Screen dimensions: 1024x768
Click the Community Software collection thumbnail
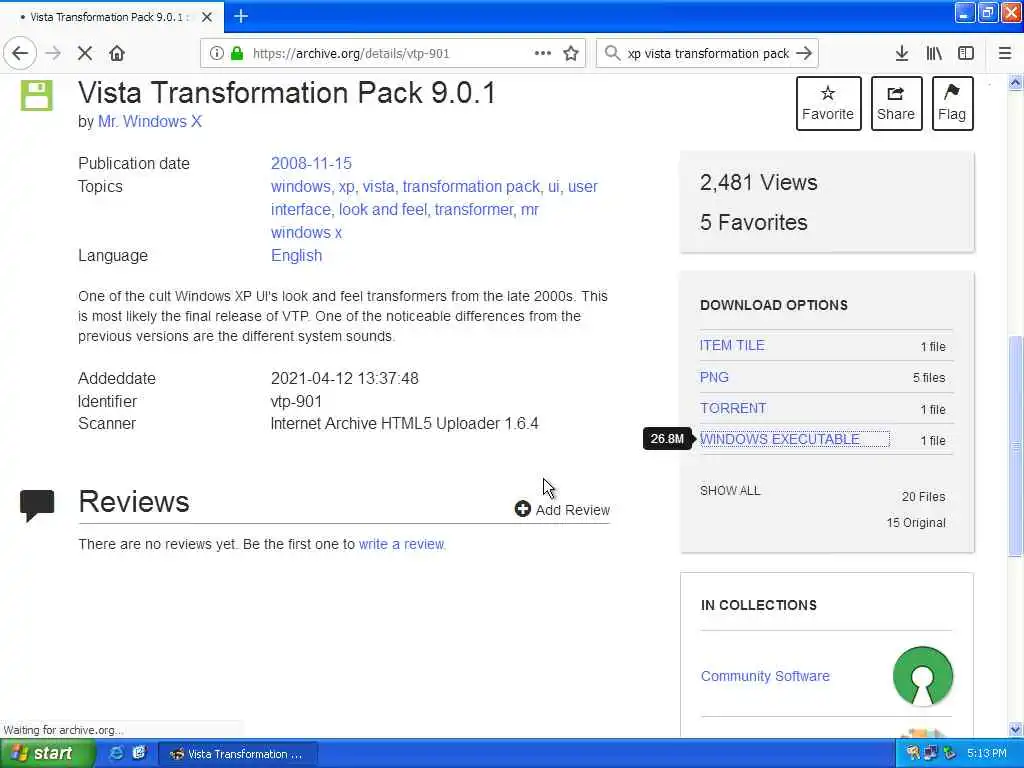tap(923, 676)
